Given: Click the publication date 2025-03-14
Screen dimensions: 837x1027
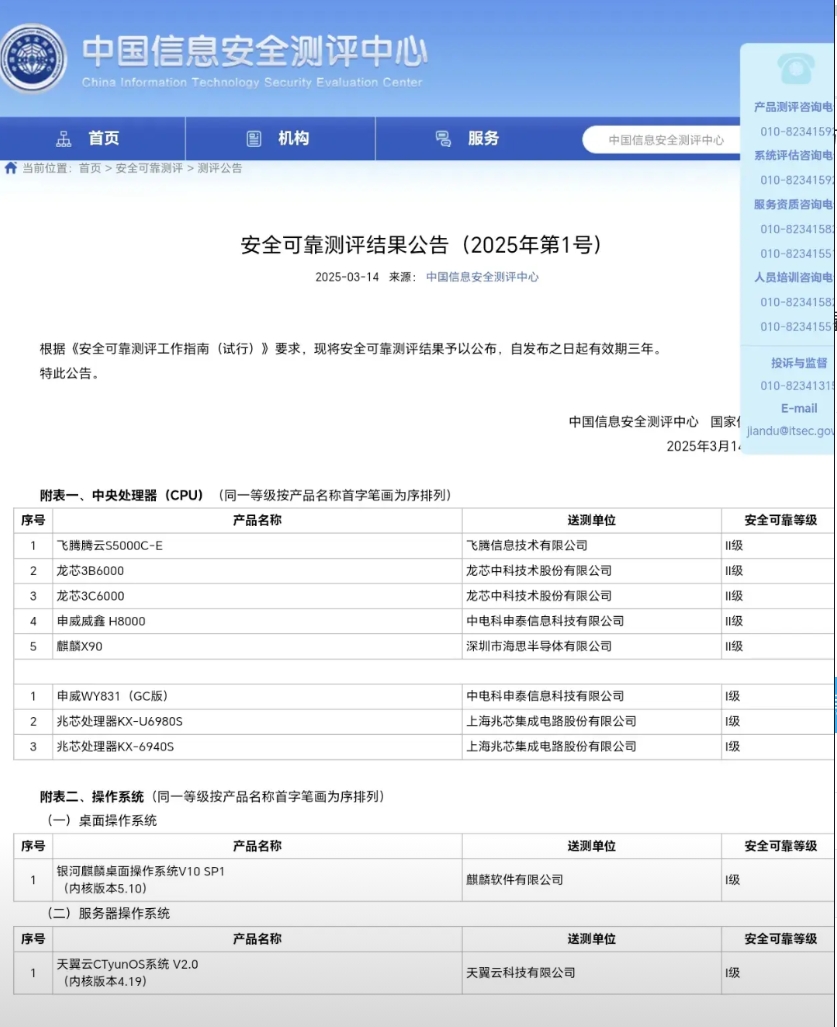Looking at the screenshot, I should point(347,277).
